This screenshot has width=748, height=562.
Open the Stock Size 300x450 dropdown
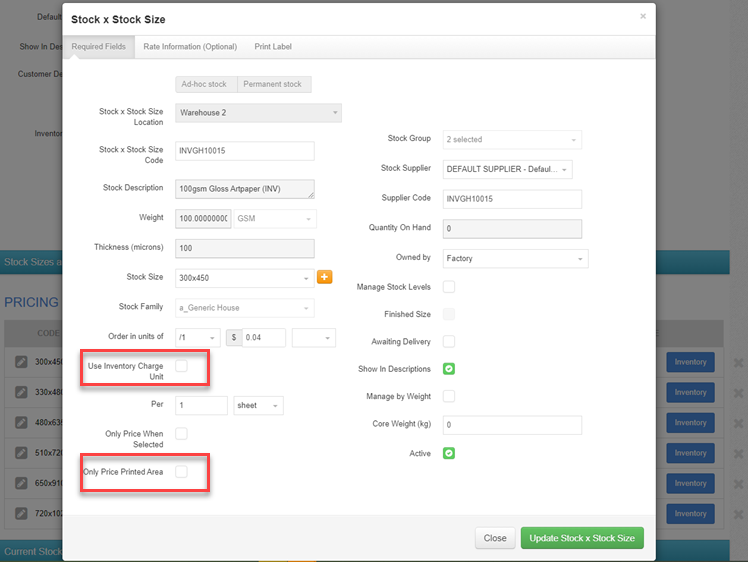pos(243,278)
